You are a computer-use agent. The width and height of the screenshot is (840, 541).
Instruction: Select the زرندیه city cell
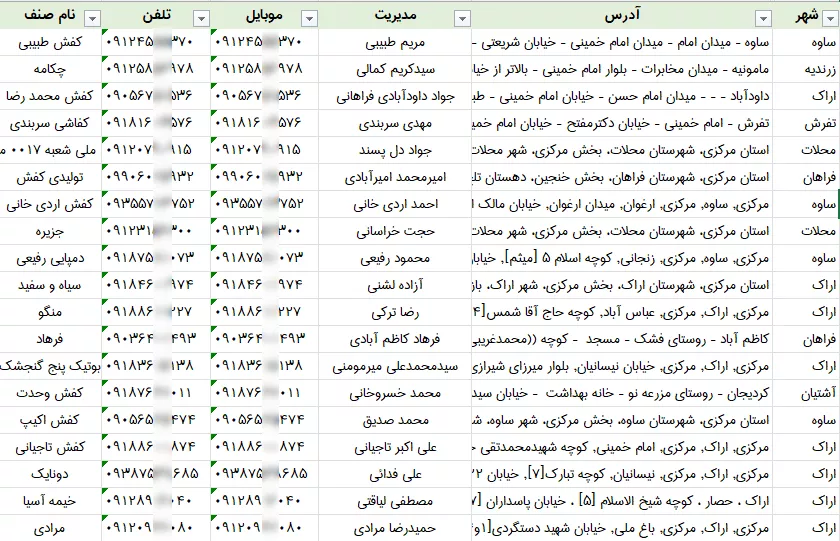[x=806, y=69]
